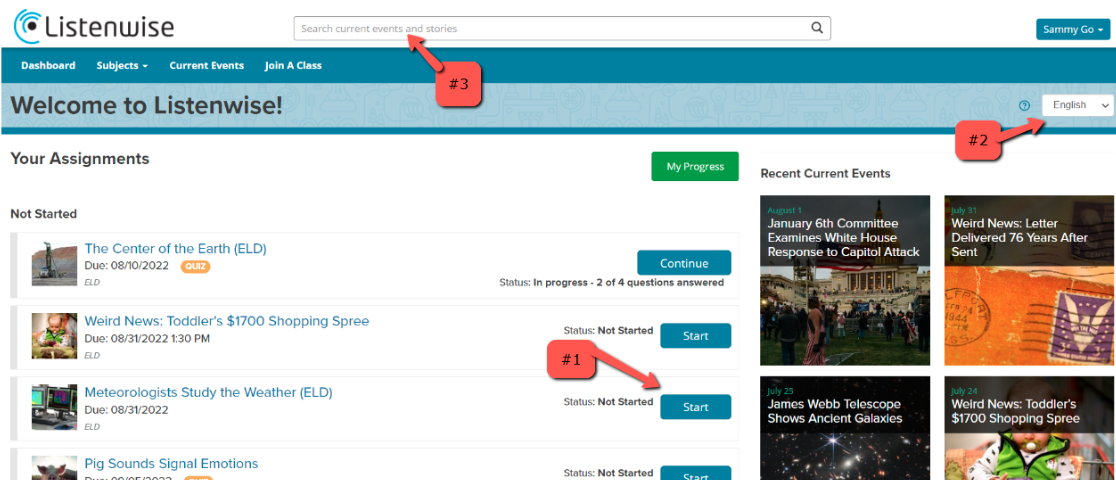This screenshot has width=1116, height=480.
Task: Click the Listenwise logo
Action: [x=93, y=26]
